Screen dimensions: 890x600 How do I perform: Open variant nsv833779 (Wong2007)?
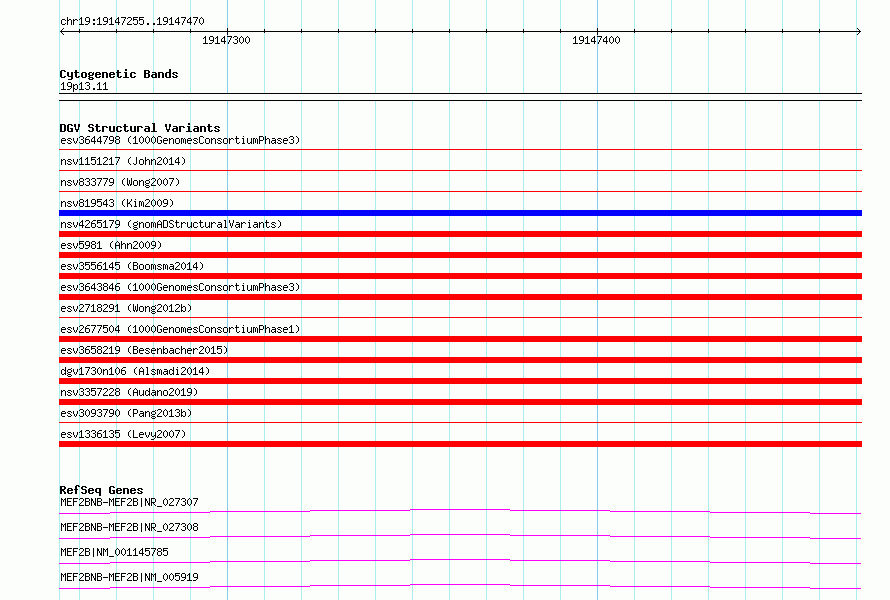click(120, 182)
